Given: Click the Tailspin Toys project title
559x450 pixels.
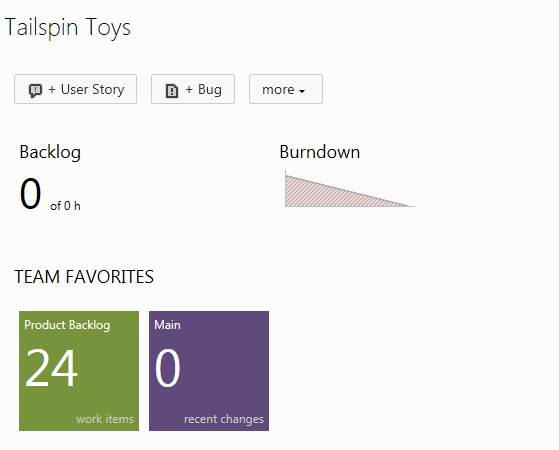Looking at the screenshot, I should [x=68, y=27].
